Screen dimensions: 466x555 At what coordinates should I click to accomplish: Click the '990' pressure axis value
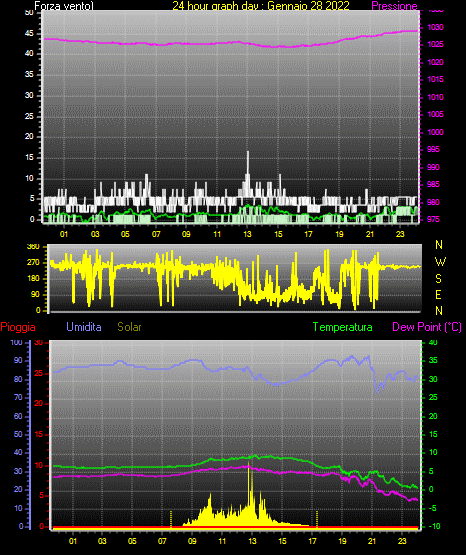click(x=433, y=167)
